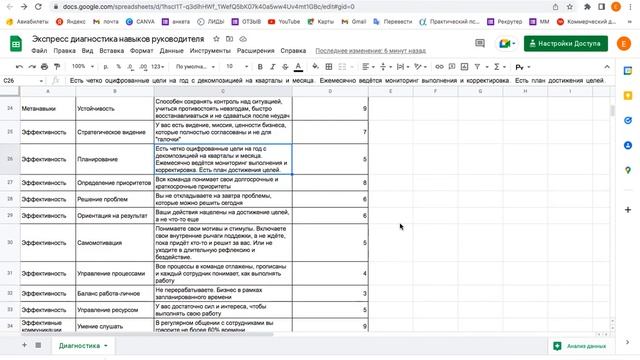Click the move document folder icon

click(229, 39)
